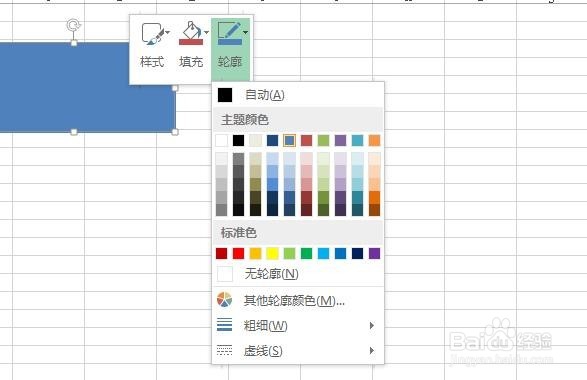Pick the darkest green shade in theme colors
This screenshot has width=587, height=380.
[323, 210]
